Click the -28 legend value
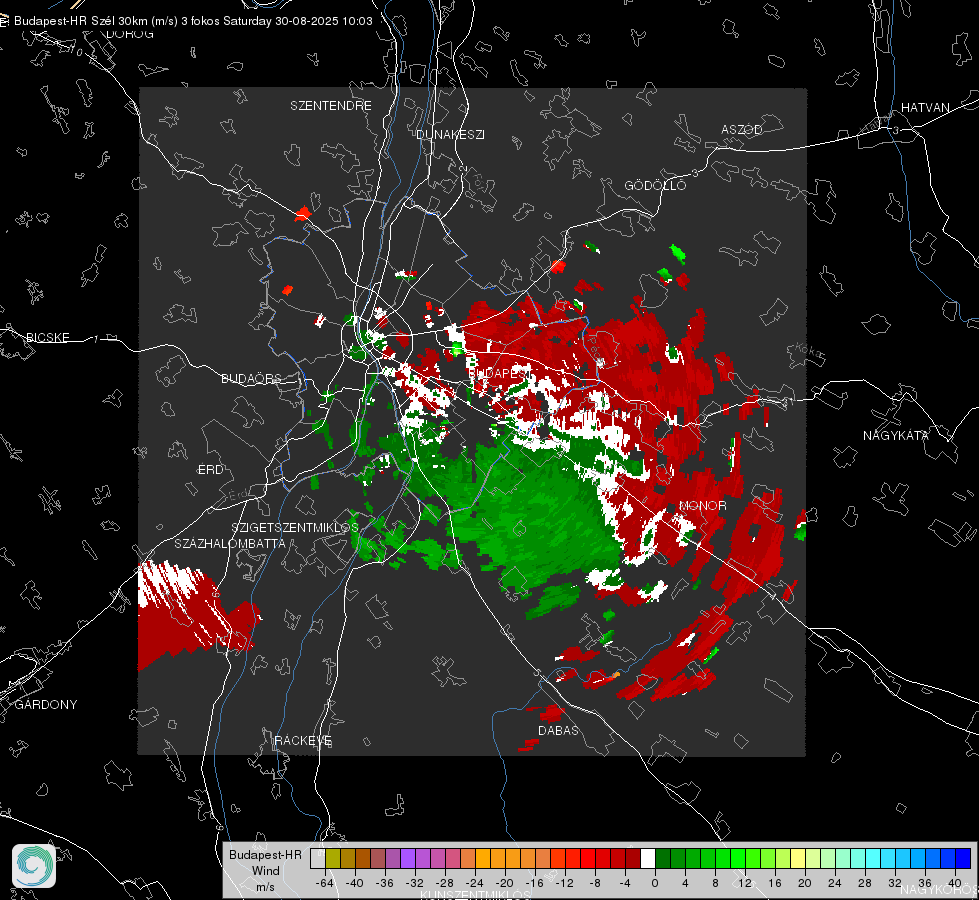 [445, 883]
